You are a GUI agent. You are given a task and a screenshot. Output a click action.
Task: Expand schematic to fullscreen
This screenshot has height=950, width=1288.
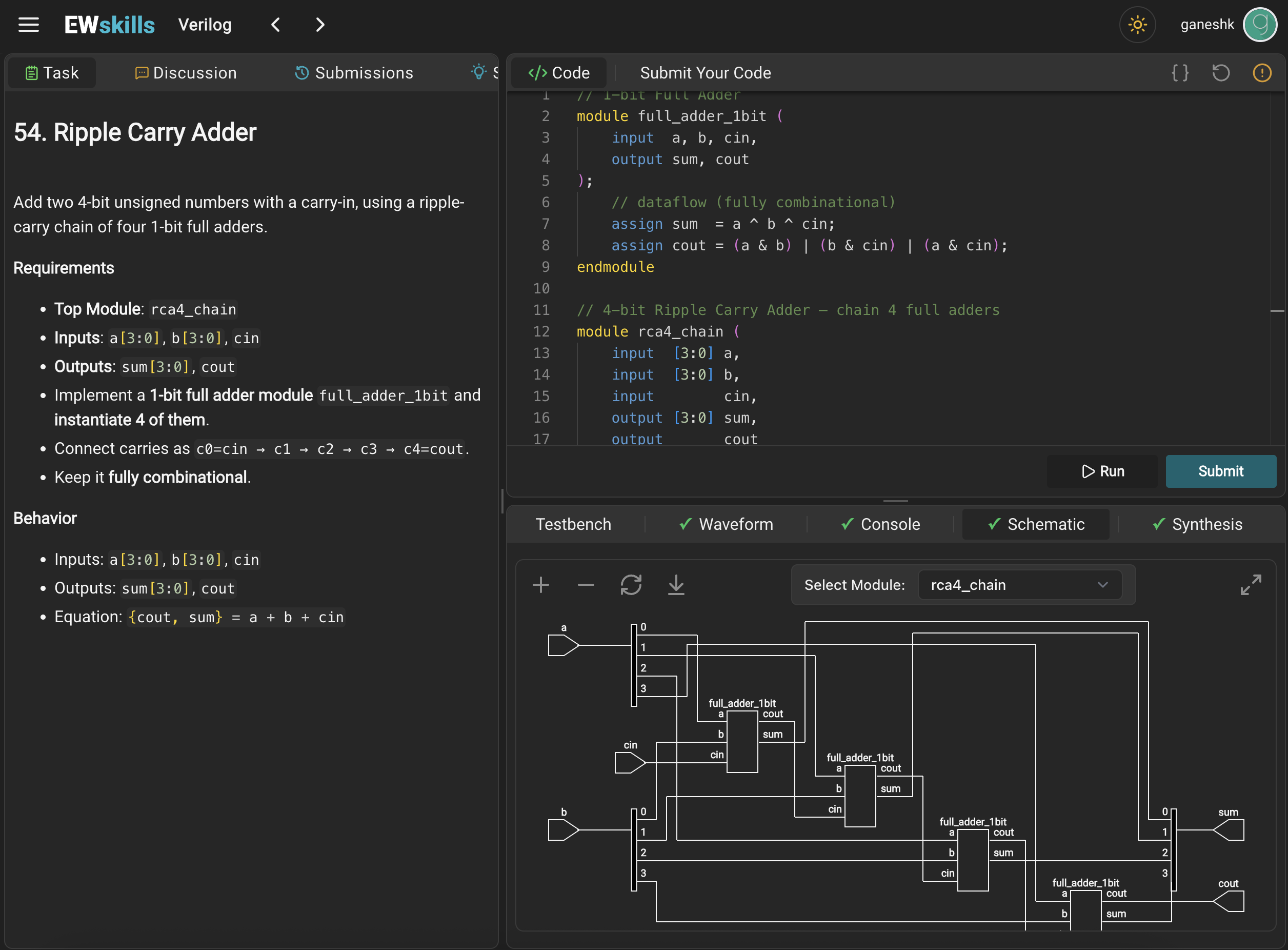[1251, 585]
